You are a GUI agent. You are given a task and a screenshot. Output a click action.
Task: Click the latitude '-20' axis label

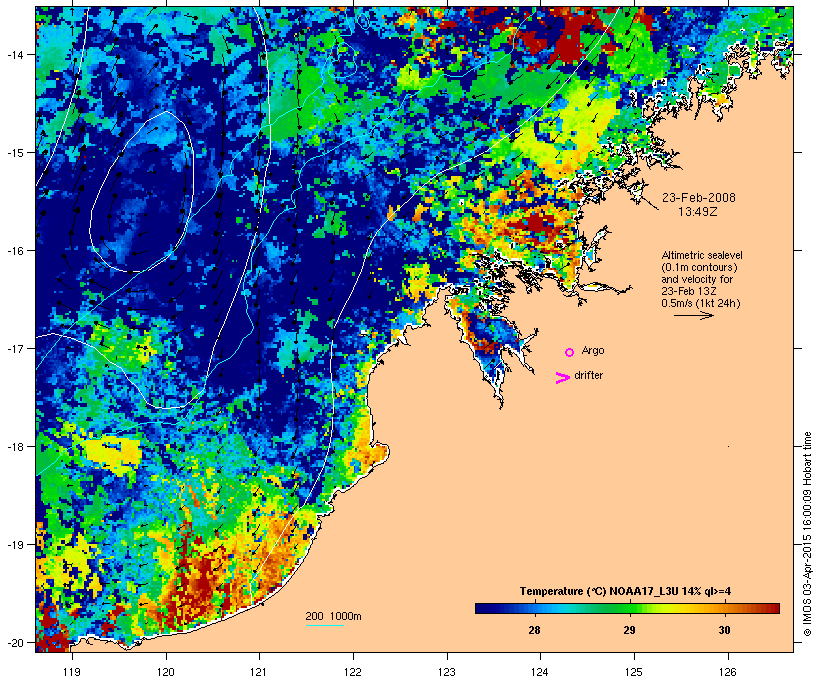[x=14, y=643]
